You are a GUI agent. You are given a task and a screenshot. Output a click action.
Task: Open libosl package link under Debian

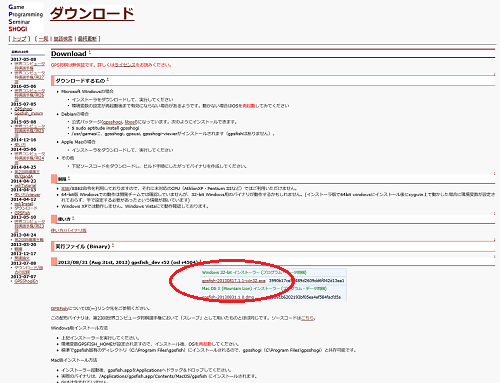click(131, 122)
